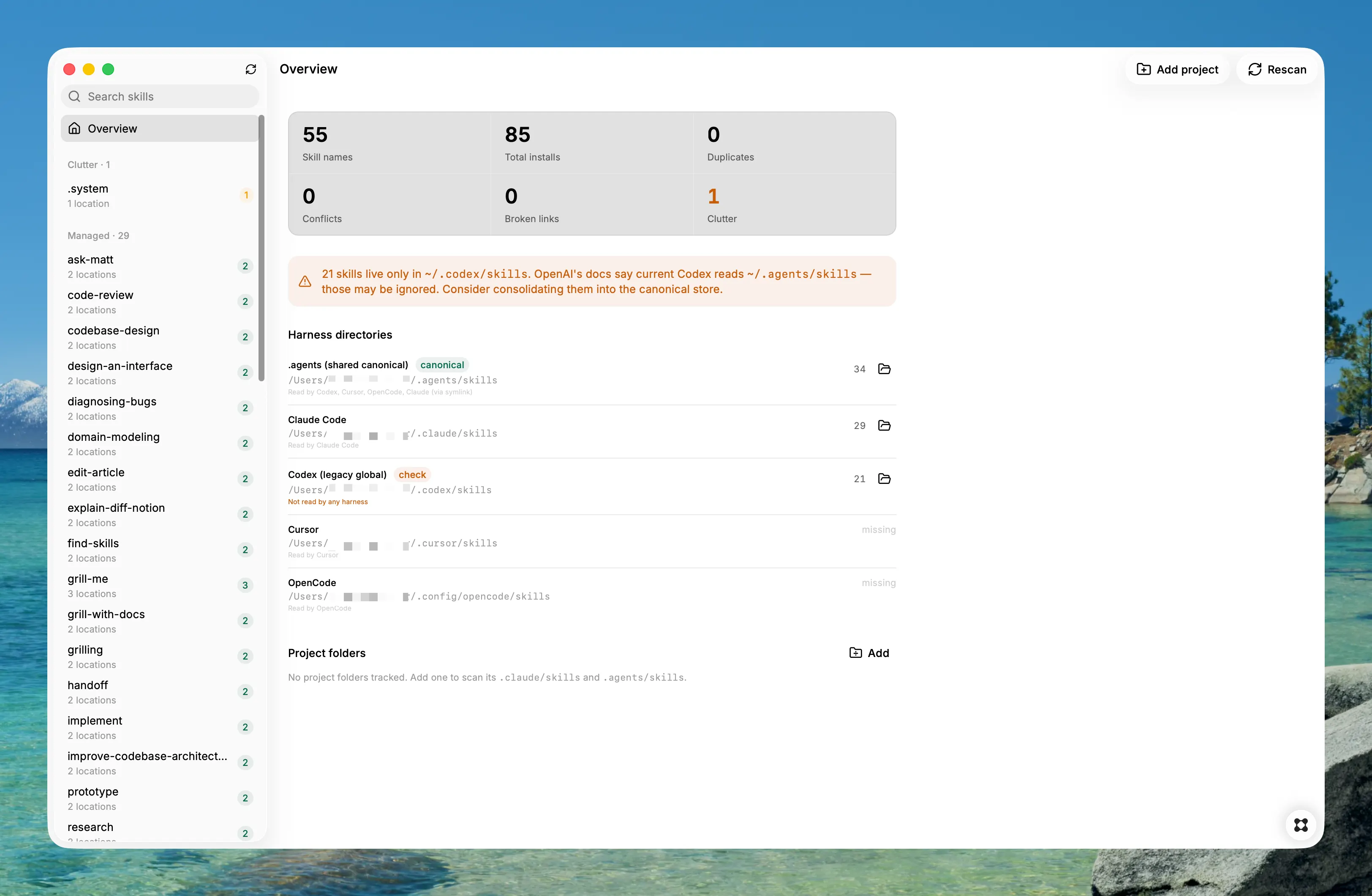Click the .system clutter badge

[245, 195]
